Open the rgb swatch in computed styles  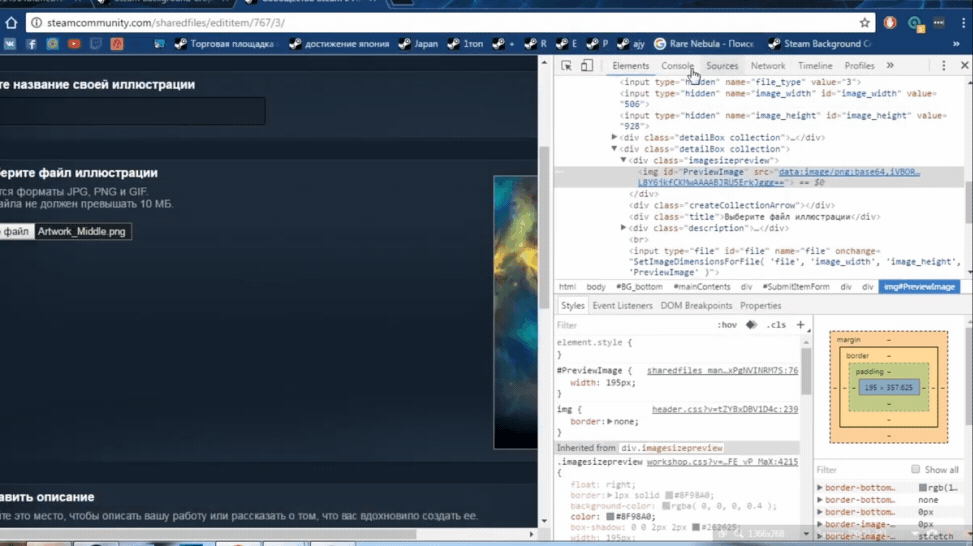(x=923, y=488)
